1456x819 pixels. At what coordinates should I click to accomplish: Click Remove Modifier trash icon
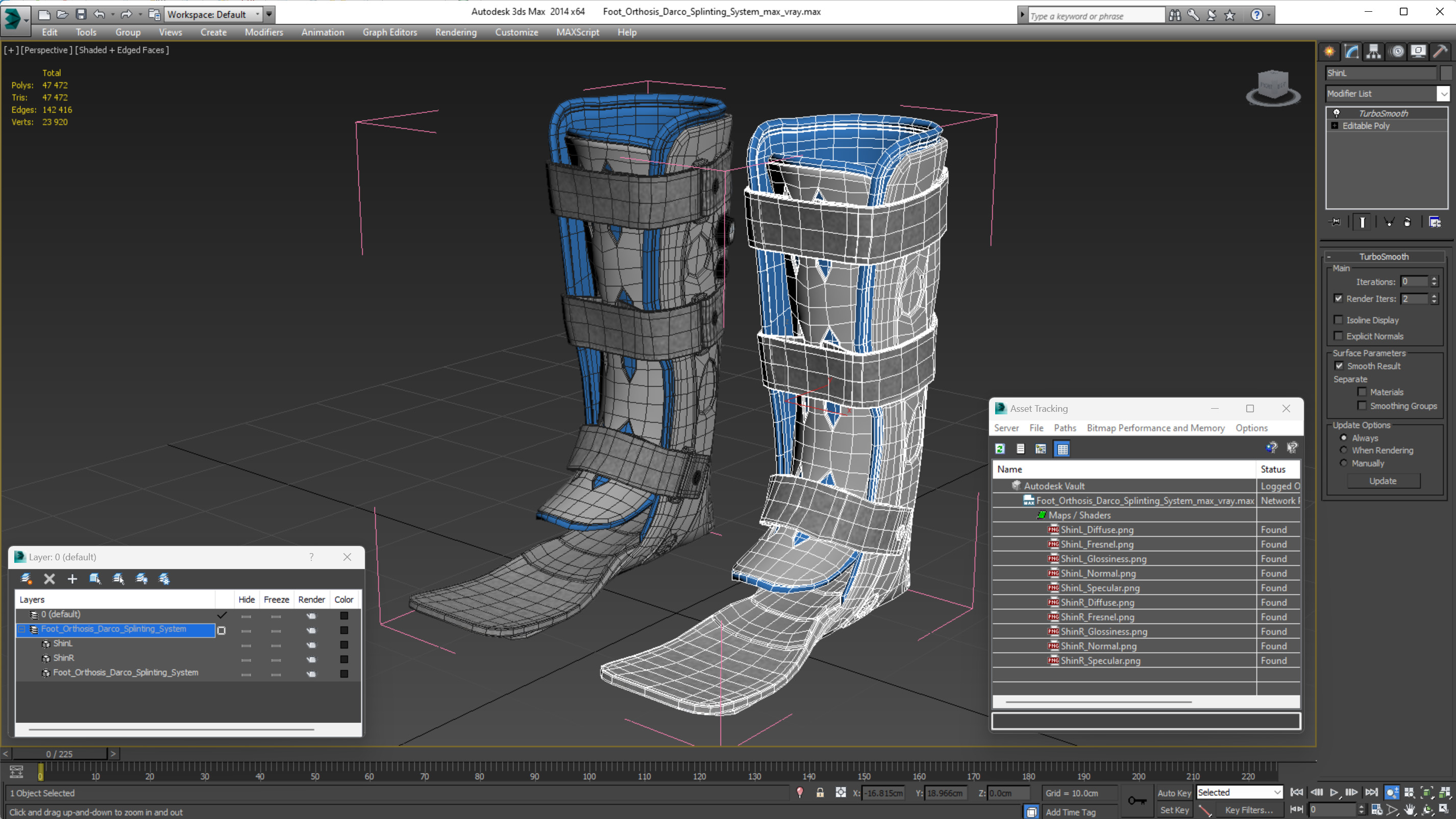[1408, 222]
